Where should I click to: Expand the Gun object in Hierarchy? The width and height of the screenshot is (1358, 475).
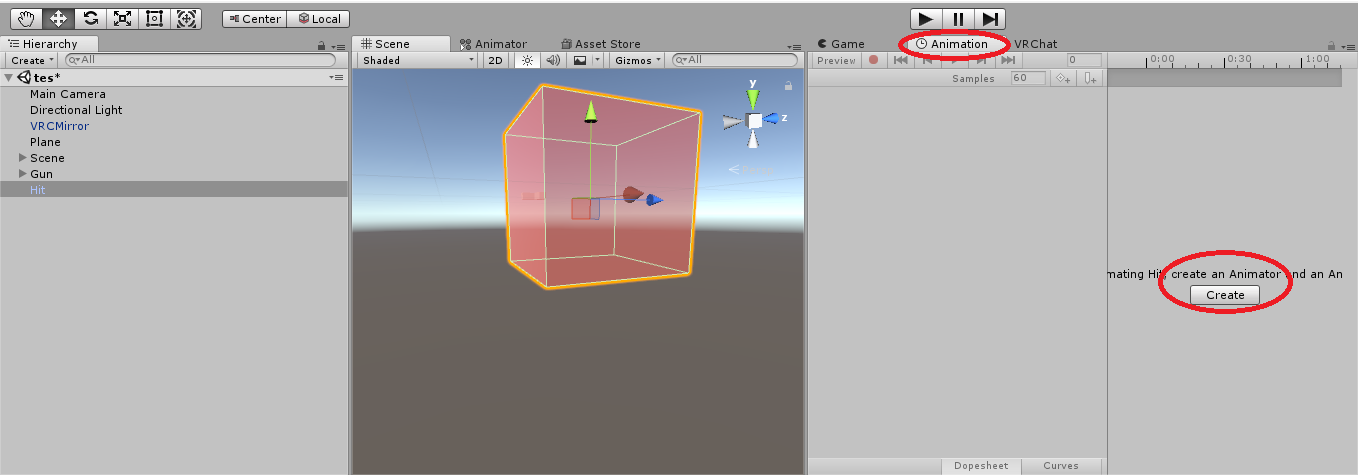pos(22,174)
